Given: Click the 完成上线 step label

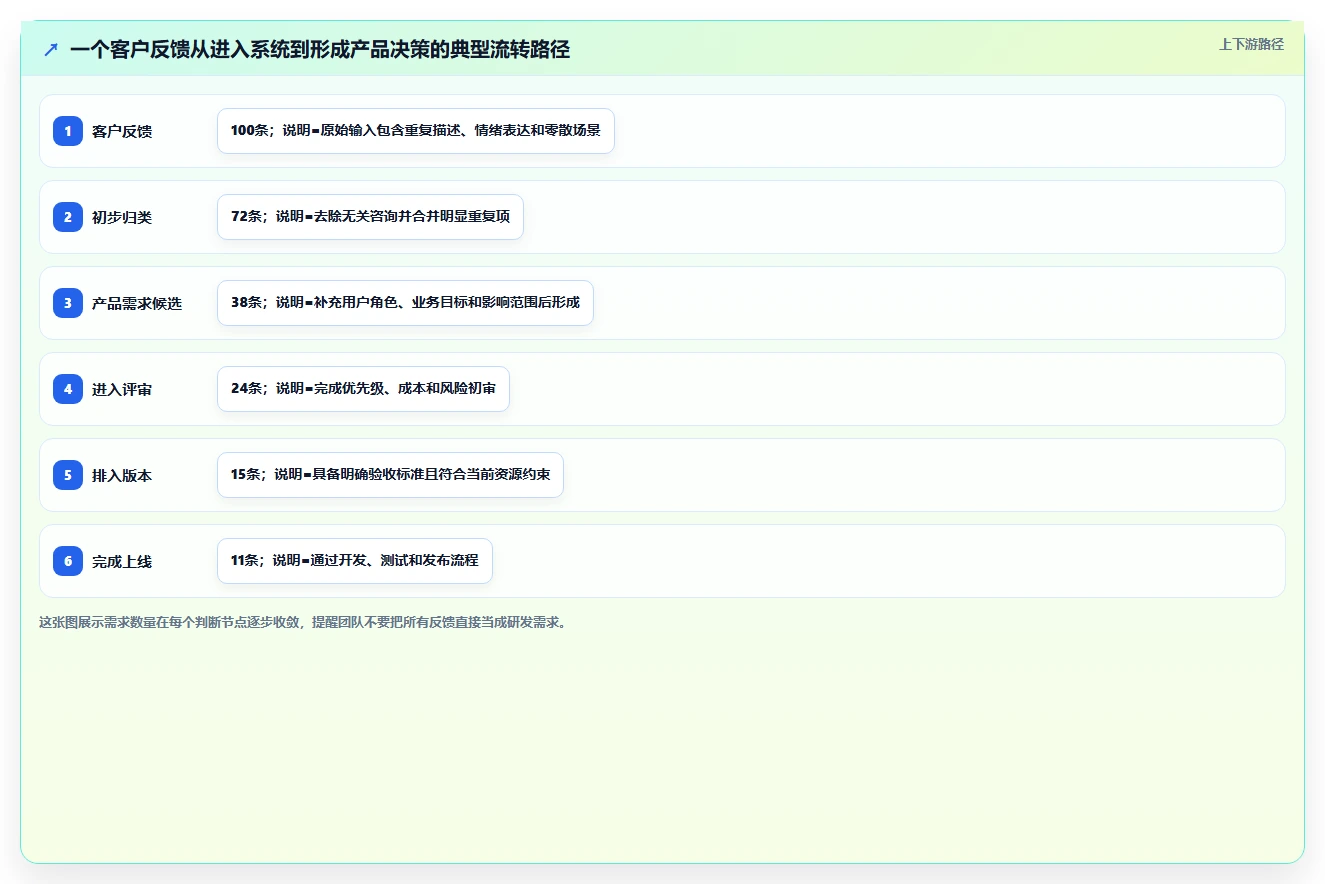Looking at the screenshot, I should click(x=122, y=561).
